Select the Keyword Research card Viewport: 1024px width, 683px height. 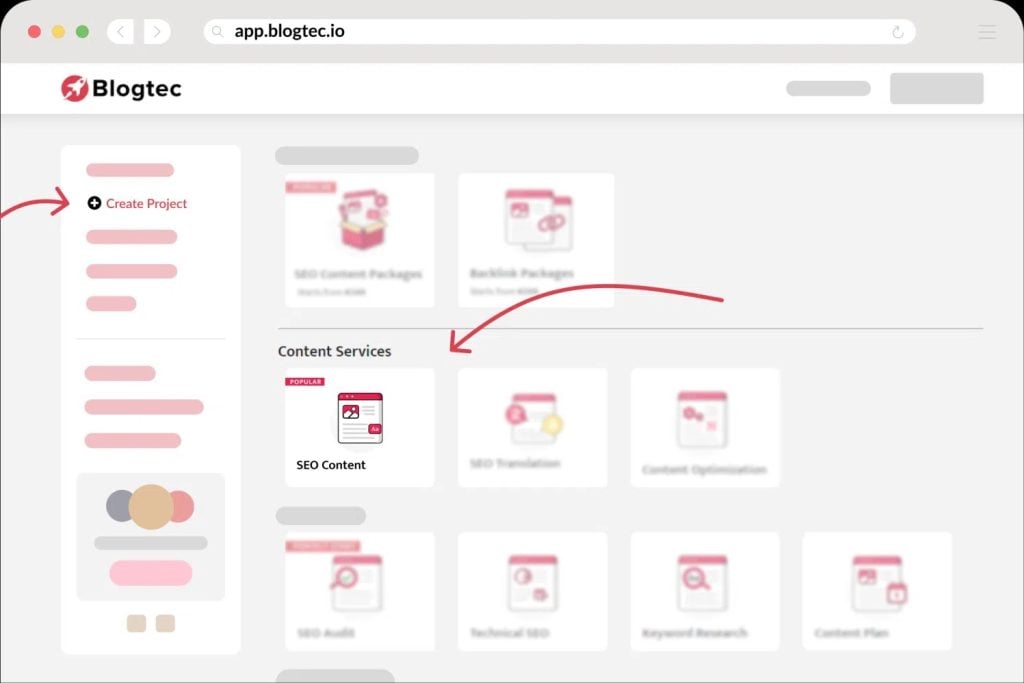click(x=705, y=591)
